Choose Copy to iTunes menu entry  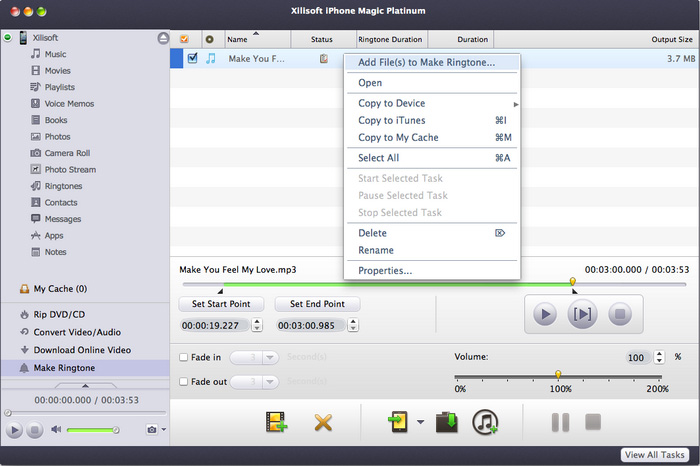431,121
